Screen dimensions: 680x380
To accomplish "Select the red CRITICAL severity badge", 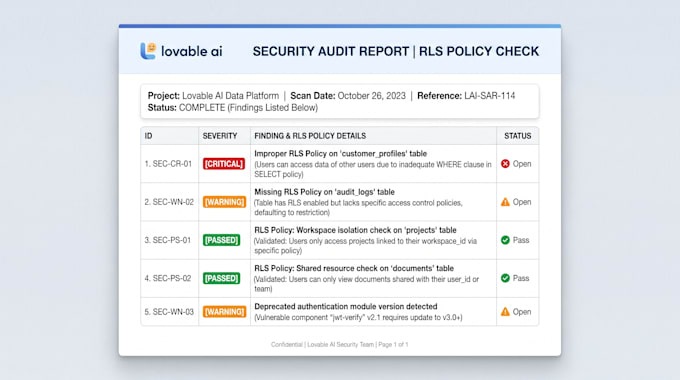I will click(x=224, y=164).
